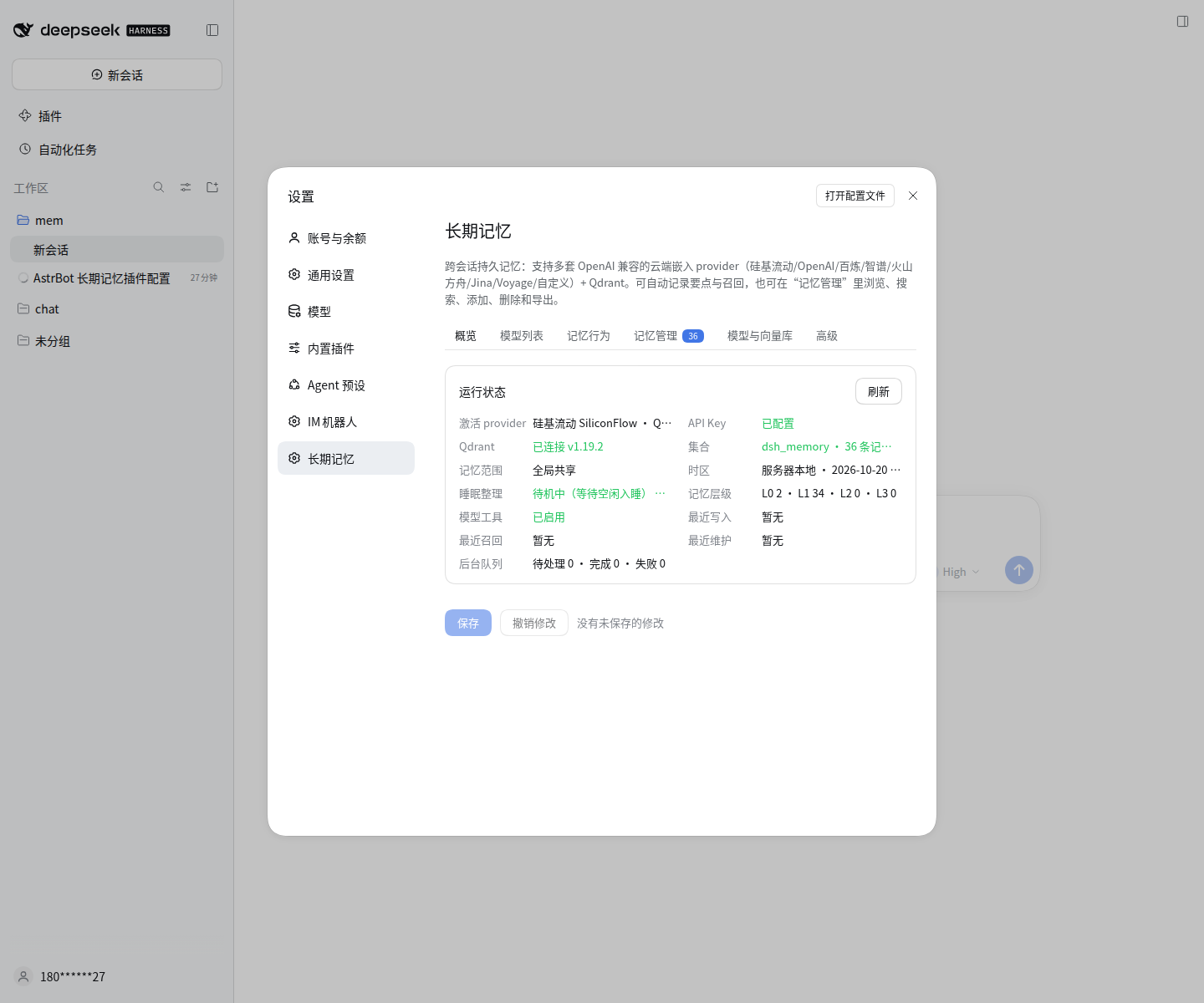Image resolution: width=1204 pixels, height=1003 pixels.
Task: Click the 撤销修改 button
Action: click(x=534, y=623)
